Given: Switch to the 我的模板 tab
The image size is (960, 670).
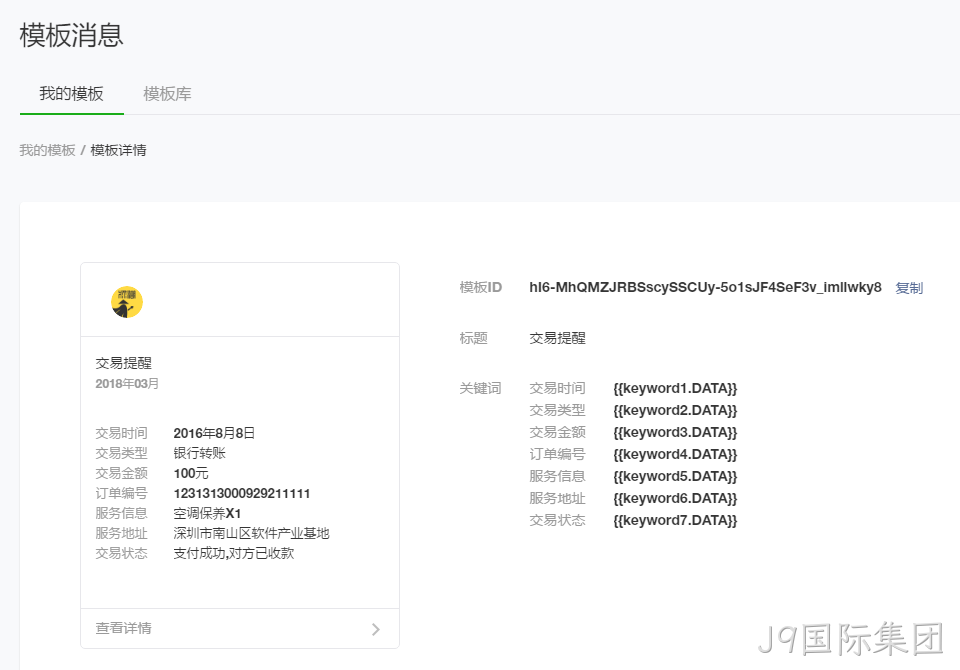Looking at the screenshot, I should pos(71,94).
